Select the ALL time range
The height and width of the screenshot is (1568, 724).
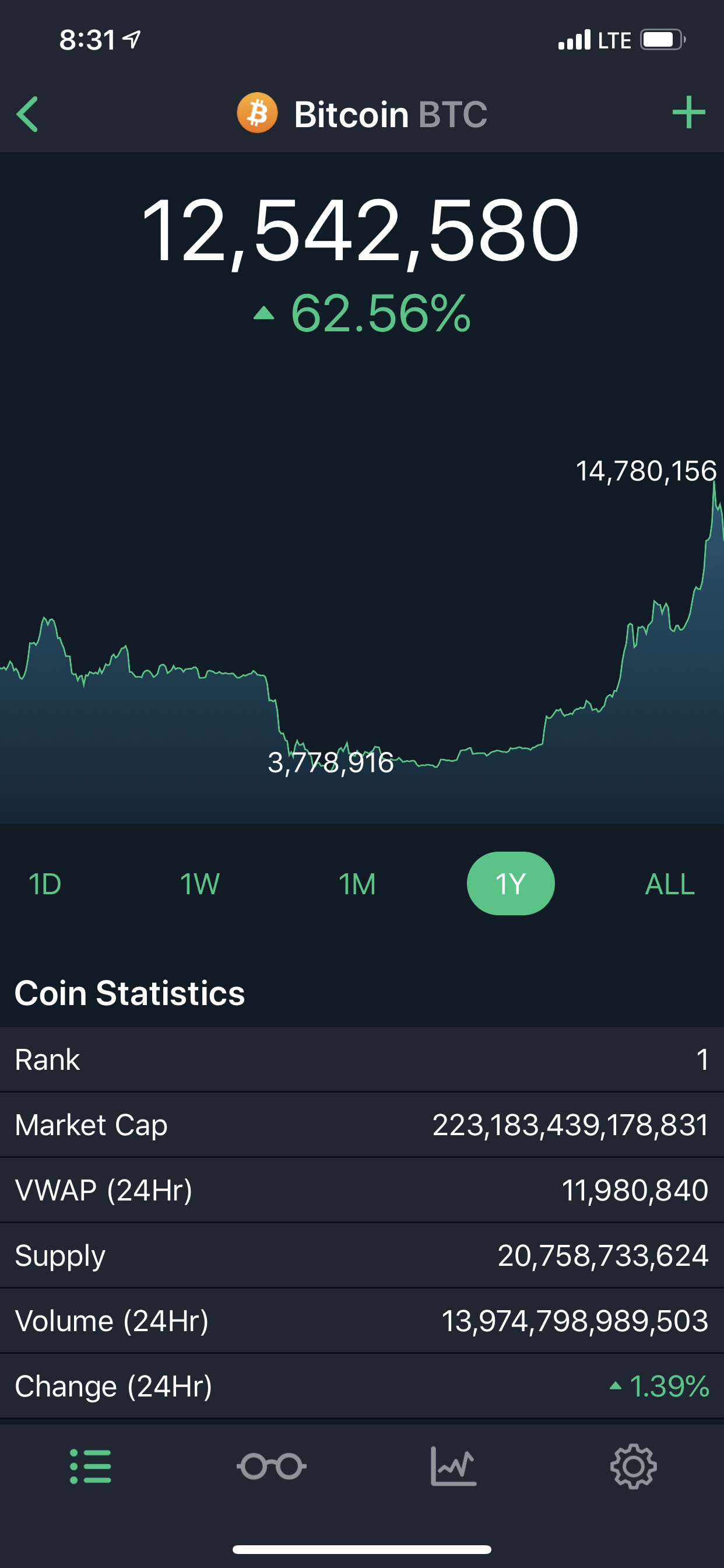pyautogui.click(x=669, y=884)
